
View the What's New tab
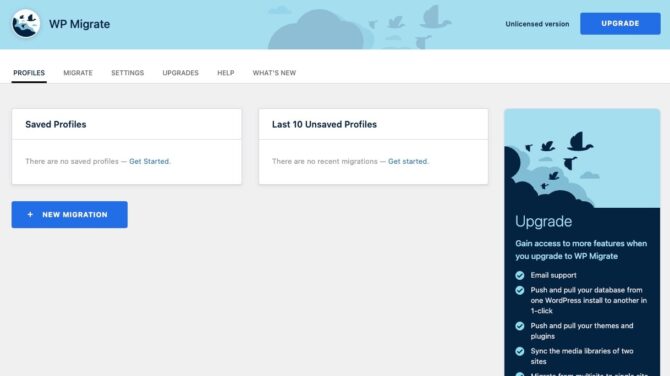pyautogui.click(x=274, y=73)
